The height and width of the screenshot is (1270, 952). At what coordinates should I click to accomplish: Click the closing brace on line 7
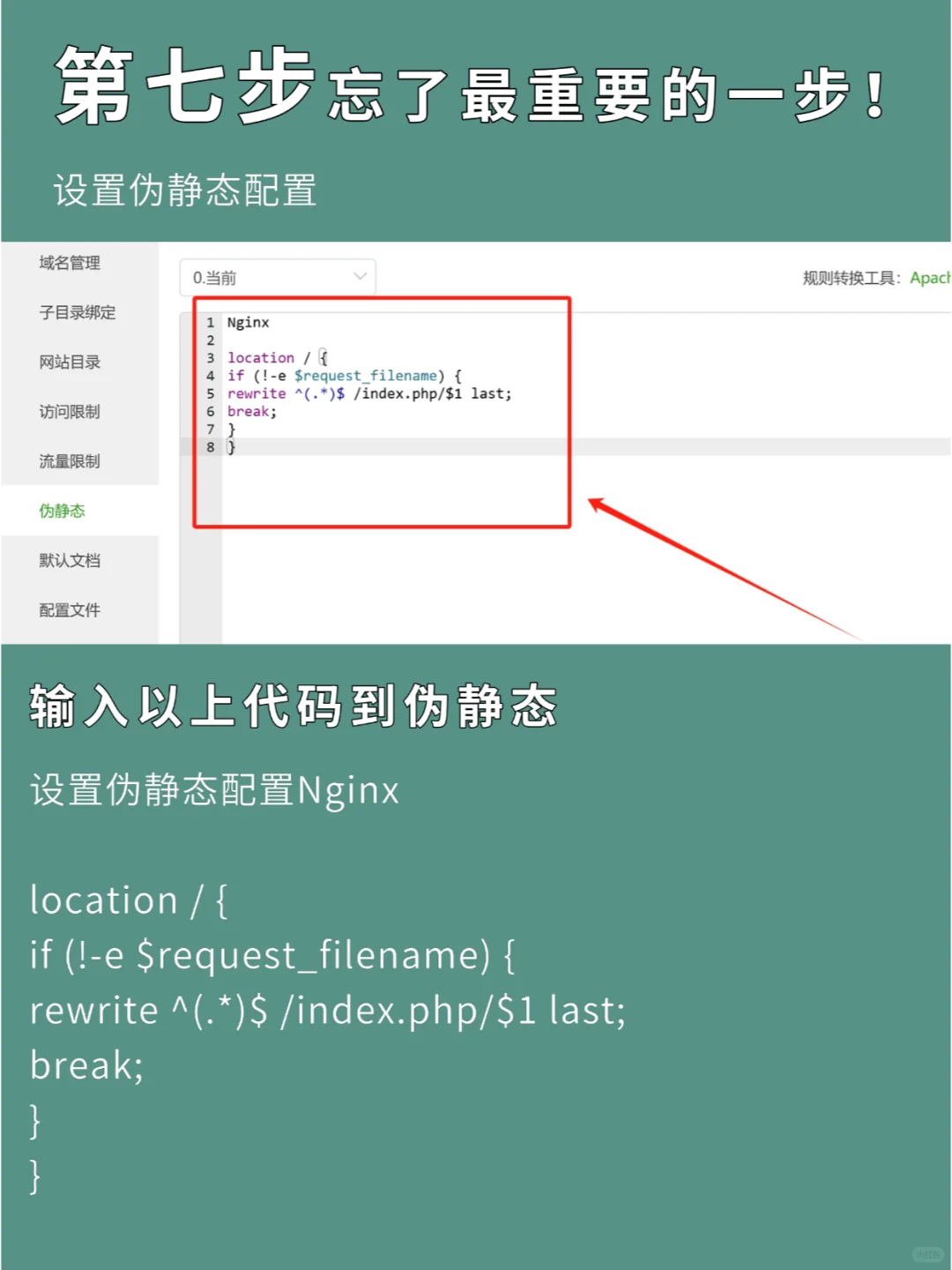coord(232,429)
